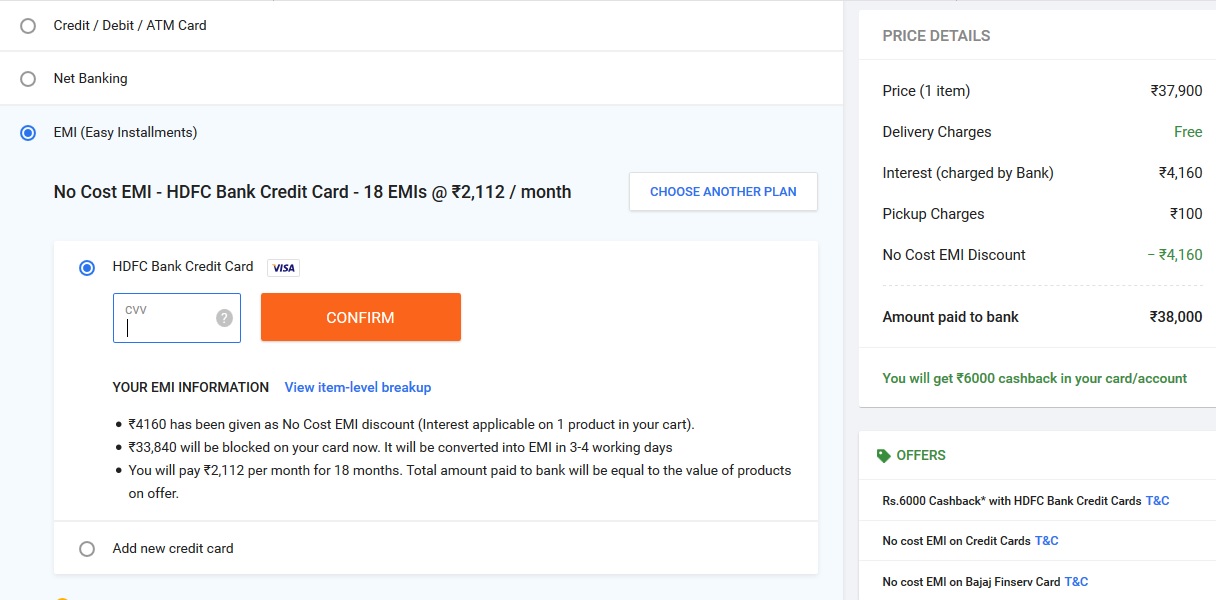Click the Offers tag icon
Screen dimensions: 1216x600
(883, 456)
